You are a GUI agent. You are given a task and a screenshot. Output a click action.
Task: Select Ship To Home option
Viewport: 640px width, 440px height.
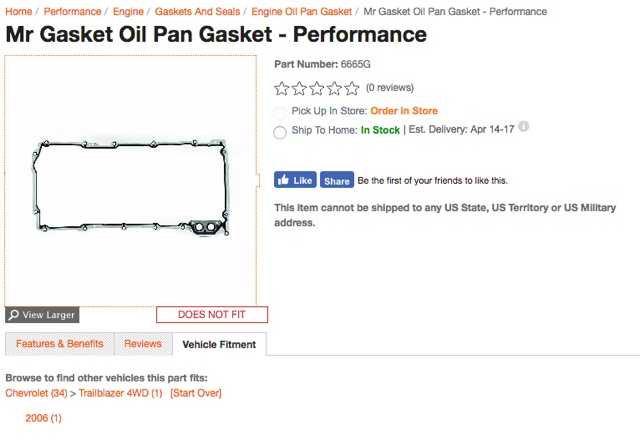coord(280,131)
